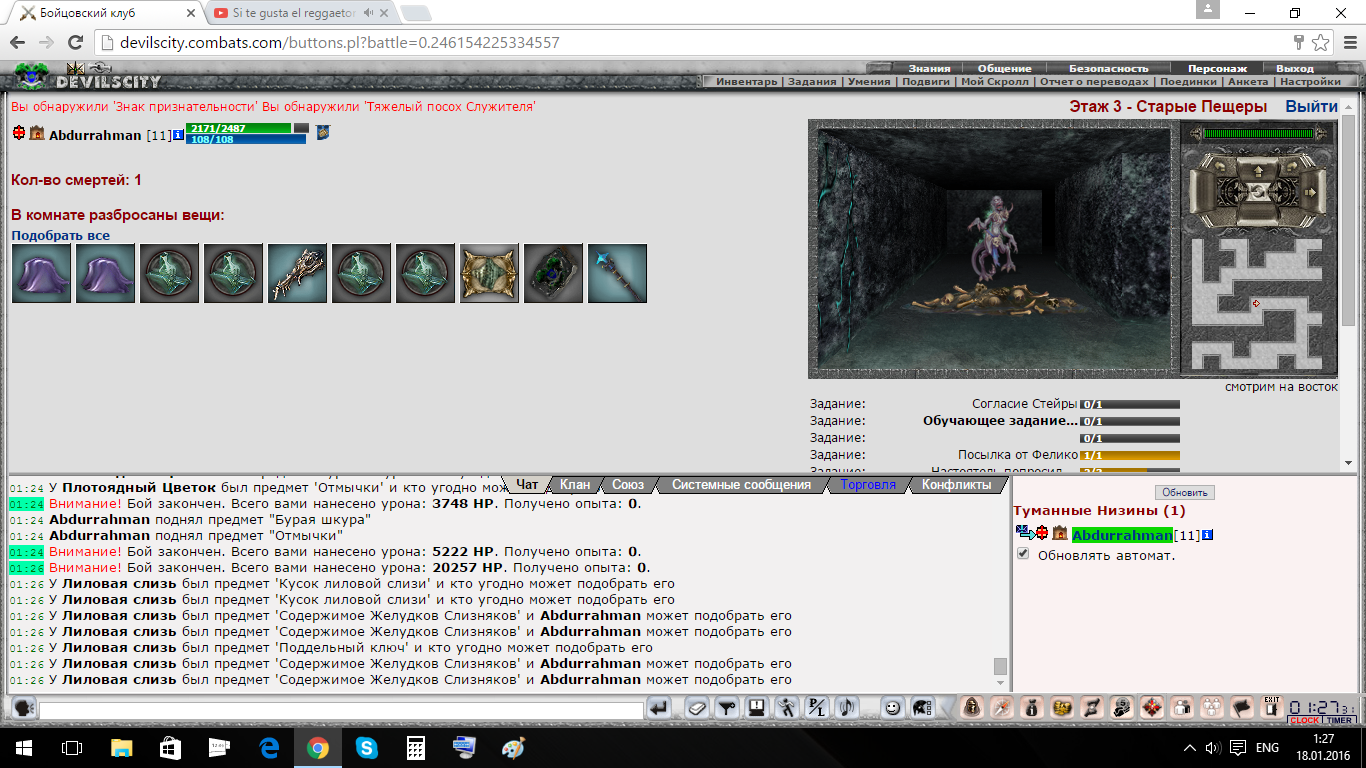The image size is (1366, 768).
Task: Pick up the golden ornate frame item
Action: click(490, 273)
